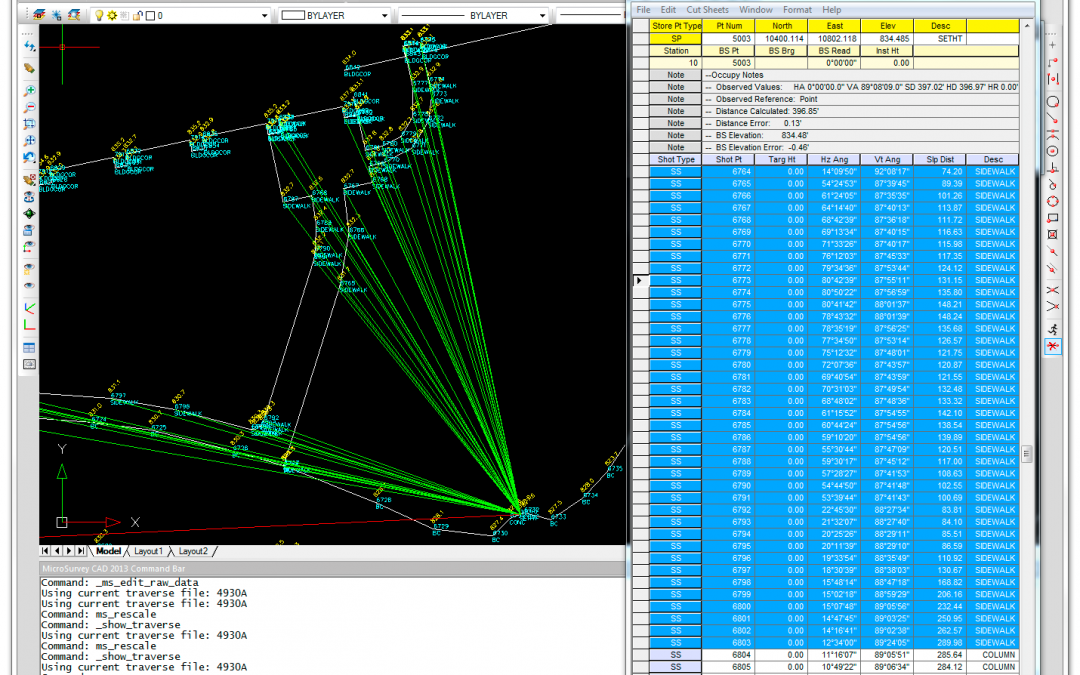Click the running man snap icon

click(x=1053, y=329)
